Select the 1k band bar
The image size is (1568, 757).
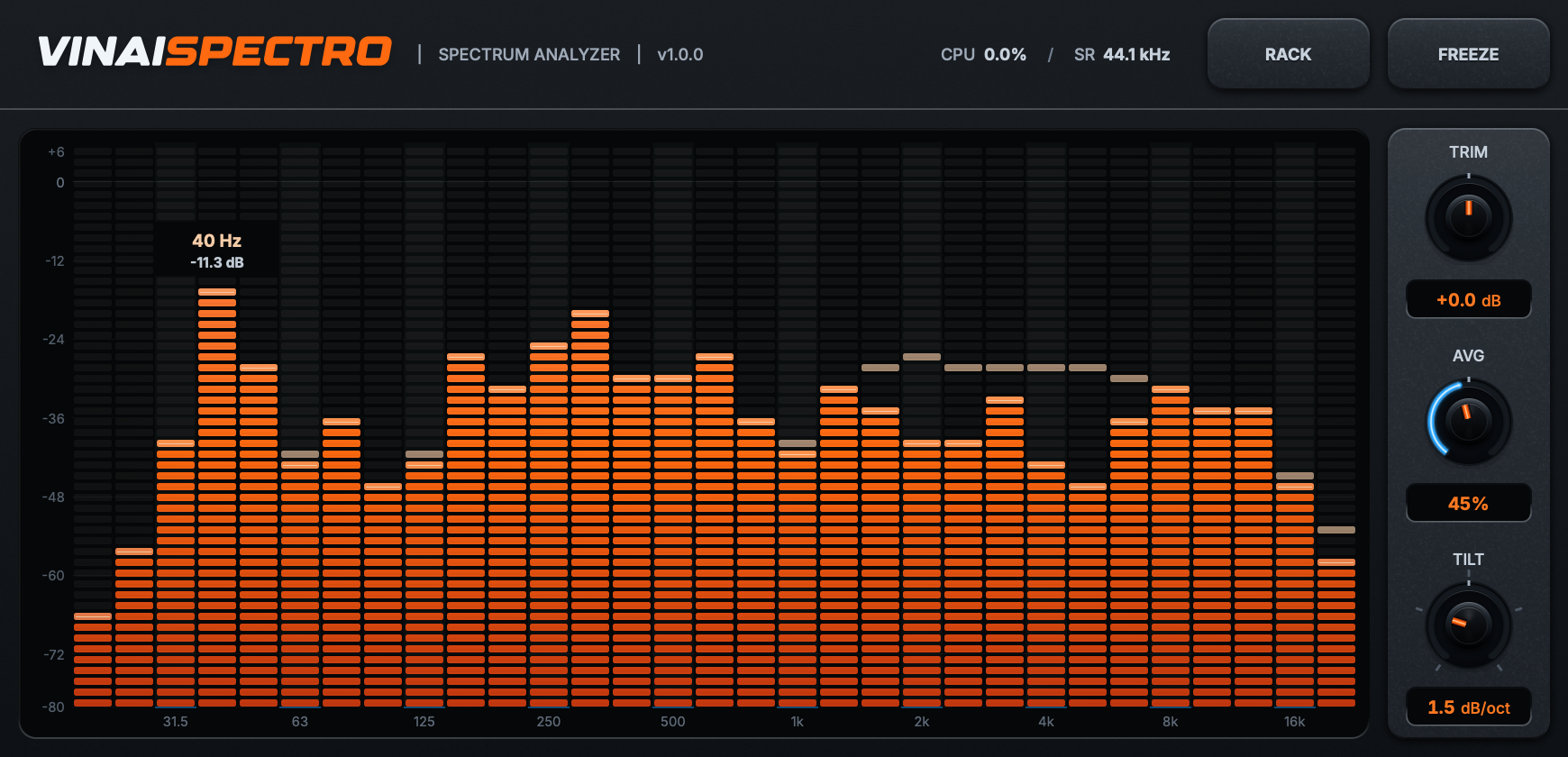point(798,579)
